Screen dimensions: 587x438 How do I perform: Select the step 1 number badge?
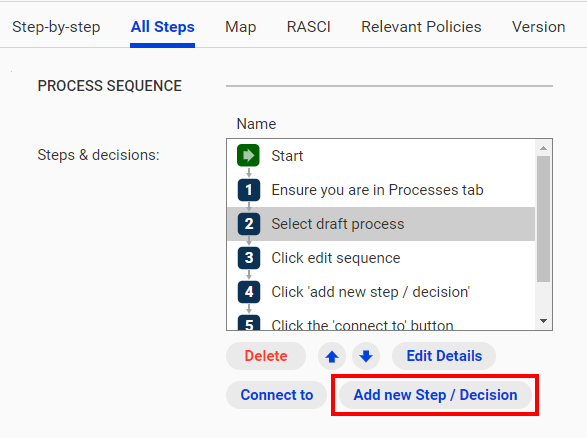coord(249,190)
